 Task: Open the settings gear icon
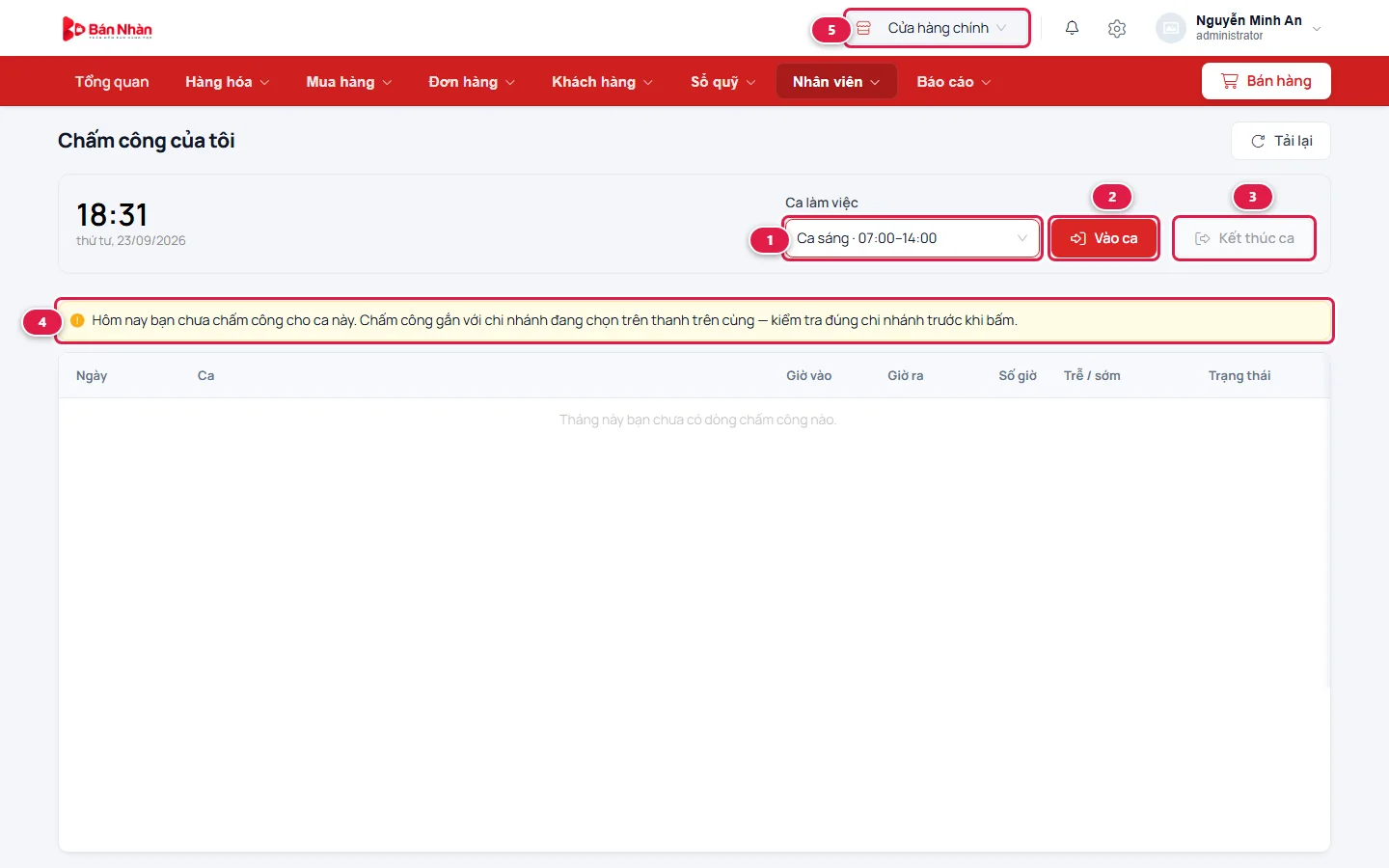(1117, 28)
